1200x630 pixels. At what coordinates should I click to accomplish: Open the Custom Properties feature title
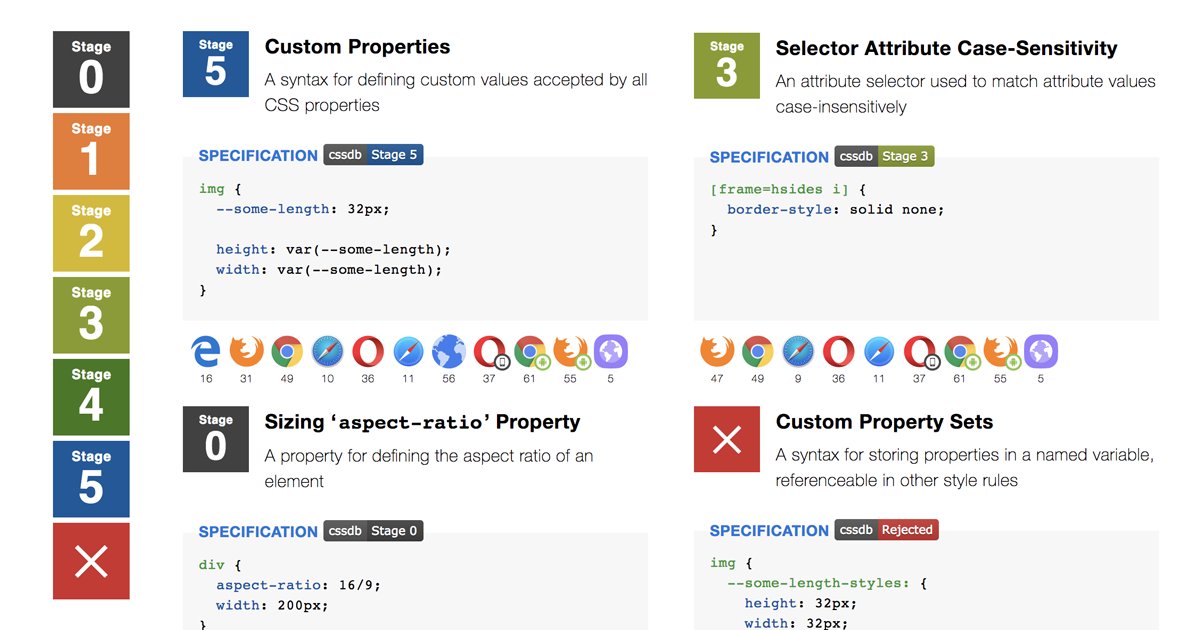[357, 47]
